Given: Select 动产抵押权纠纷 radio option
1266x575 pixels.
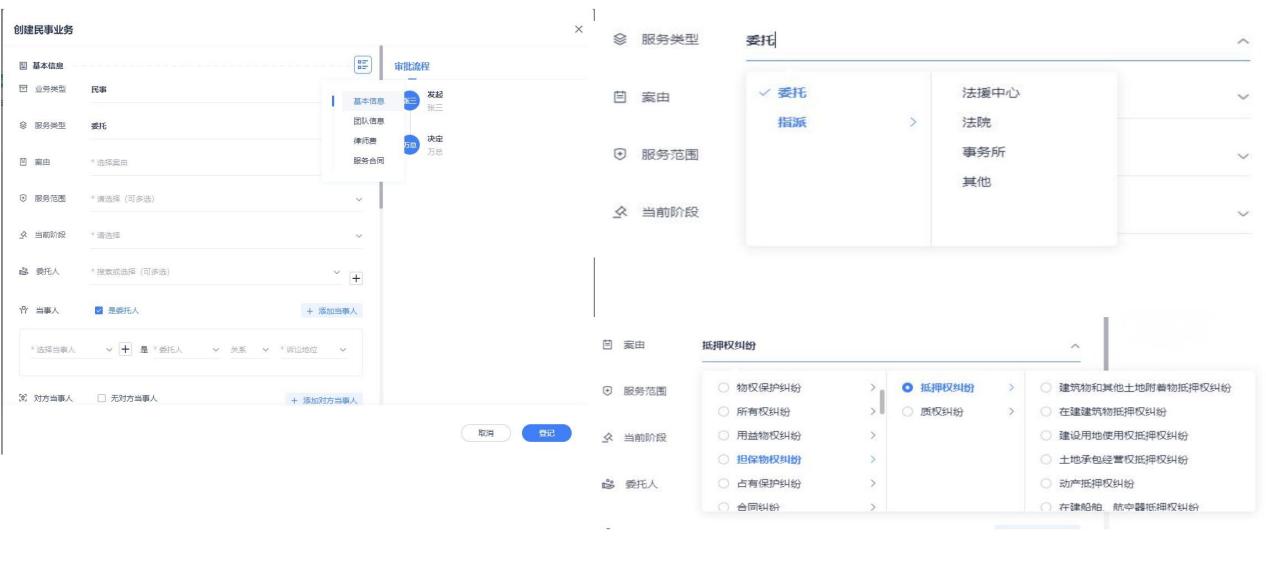Looking at the screenshot, I should coord(1046,483).
